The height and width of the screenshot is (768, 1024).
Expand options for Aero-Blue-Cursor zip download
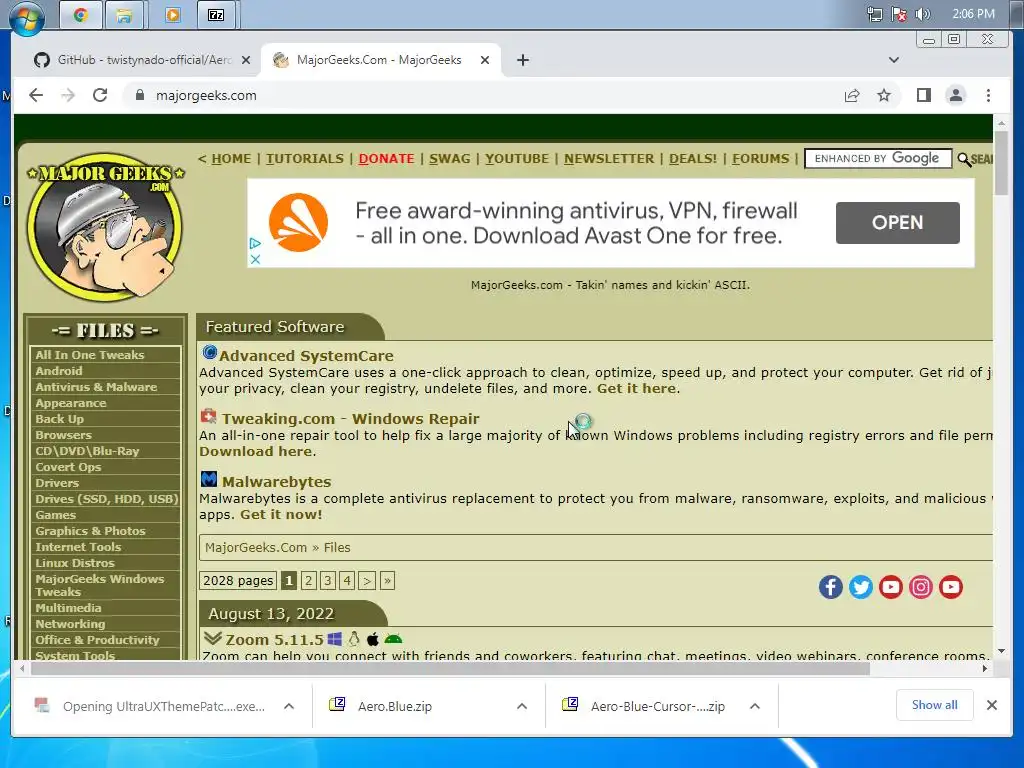tap(754, 706)
